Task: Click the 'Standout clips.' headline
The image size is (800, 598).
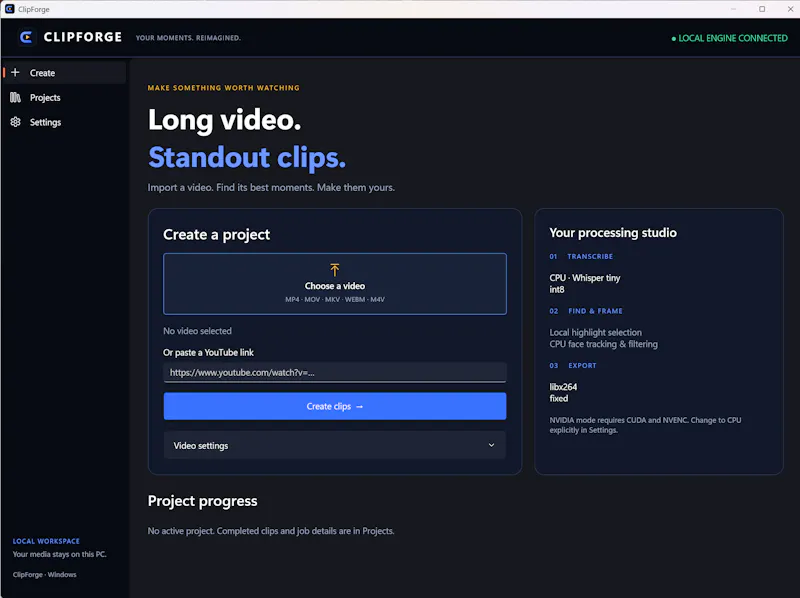Action: pyautogui.click(x=247, y=158)
